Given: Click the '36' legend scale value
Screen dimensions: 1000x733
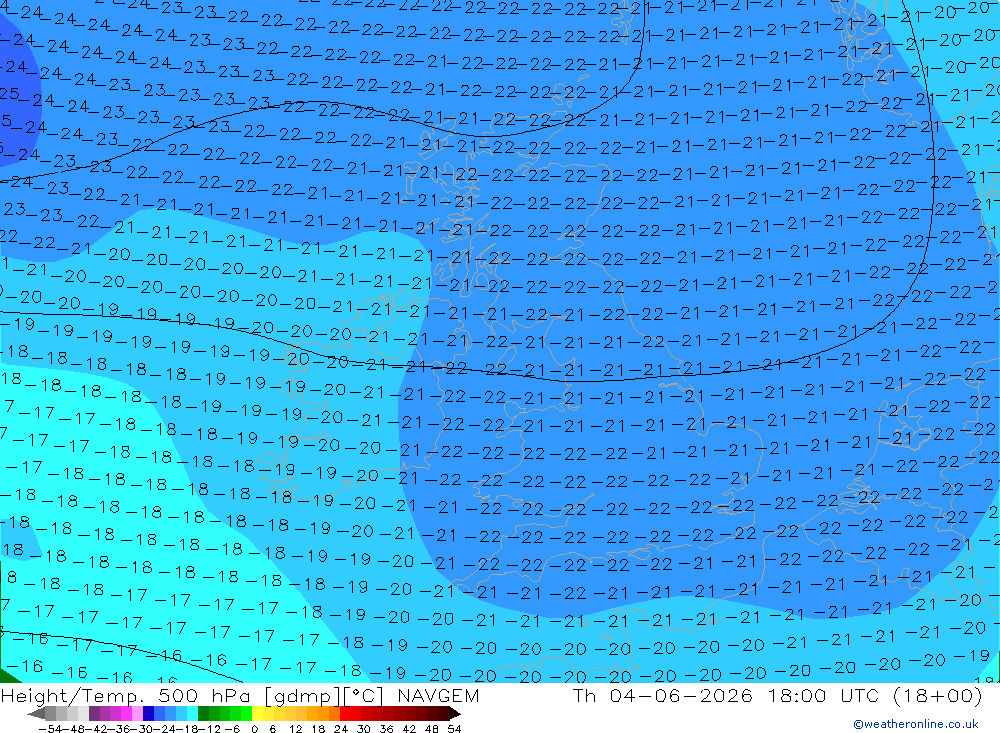Looking at the screenshot, I should (386, 729).
